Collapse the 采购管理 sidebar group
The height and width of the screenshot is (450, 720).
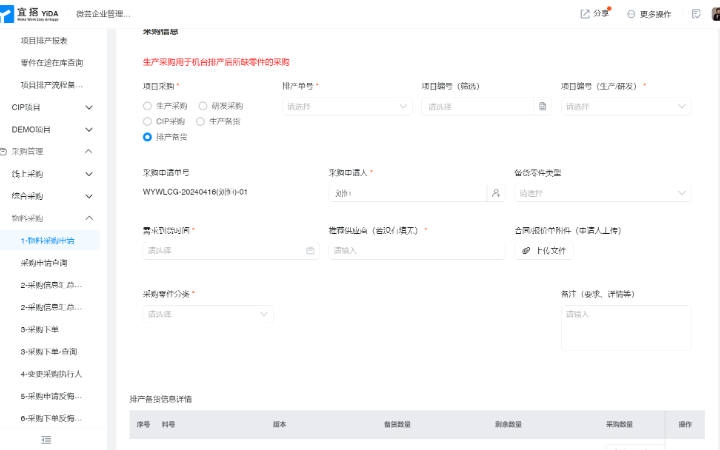tap(89, 152)
